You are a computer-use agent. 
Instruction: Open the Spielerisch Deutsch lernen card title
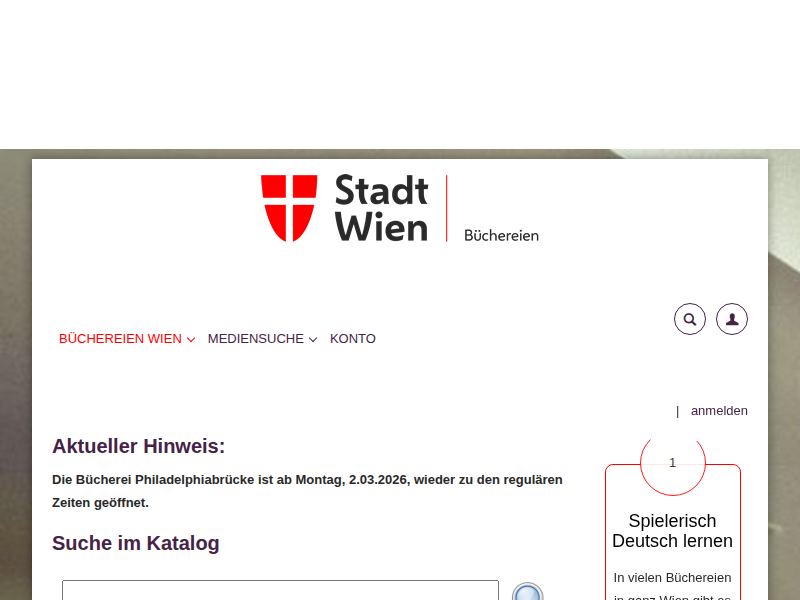[x=672, y=531]
